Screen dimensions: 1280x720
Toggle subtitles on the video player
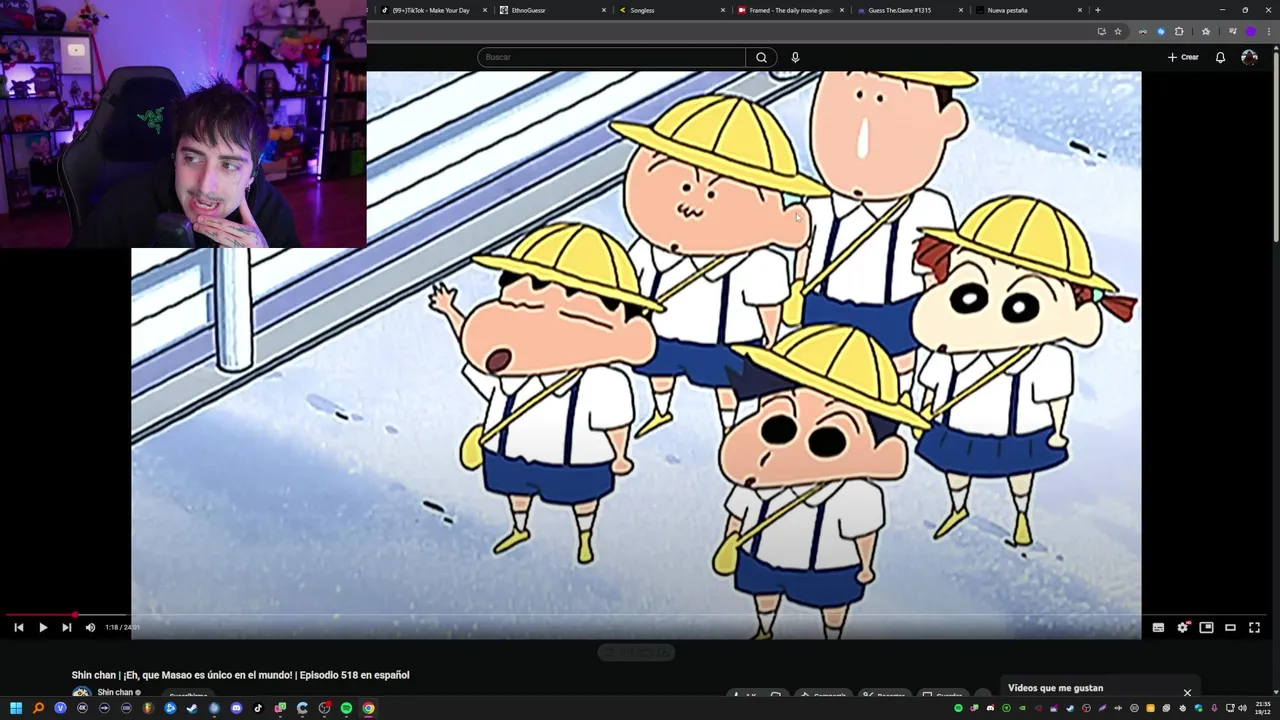1158,627
